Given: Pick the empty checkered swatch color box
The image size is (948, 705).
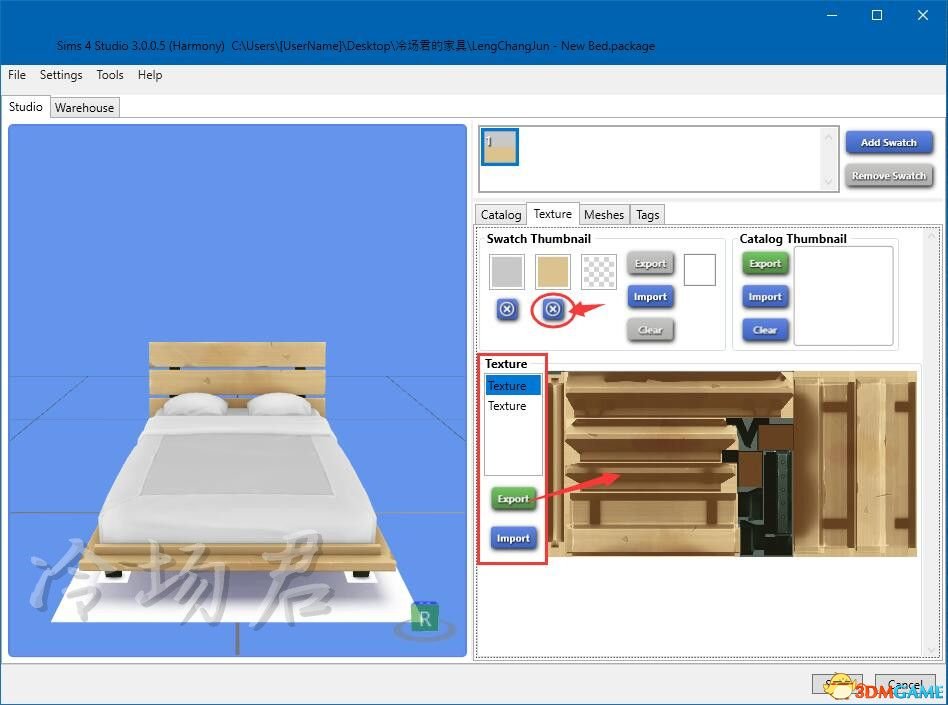Looking at the screenshot, I should pyautogui.click(x=599, y=271).
